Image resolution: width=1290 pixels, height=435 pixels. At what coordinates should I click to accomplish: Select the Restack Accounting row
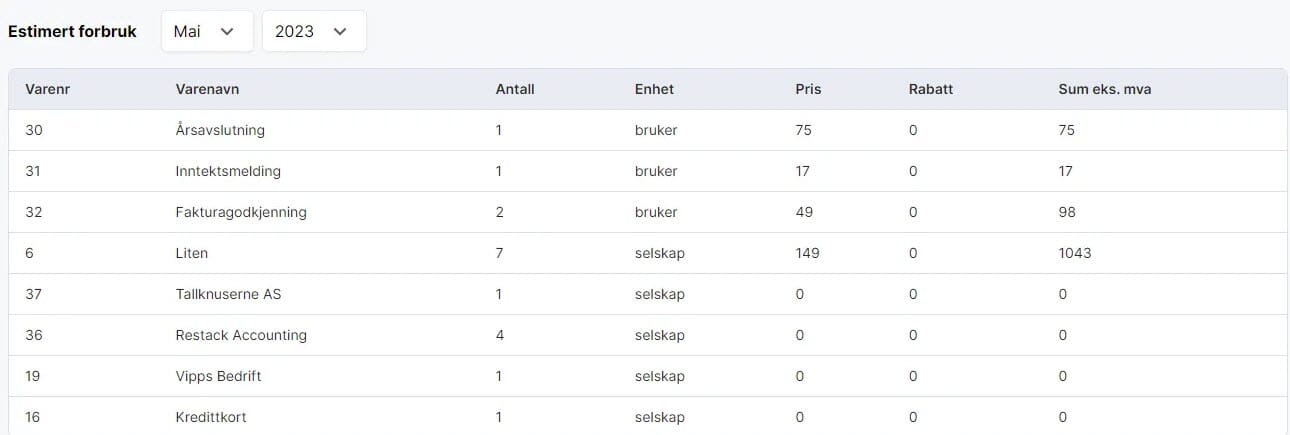240,335
